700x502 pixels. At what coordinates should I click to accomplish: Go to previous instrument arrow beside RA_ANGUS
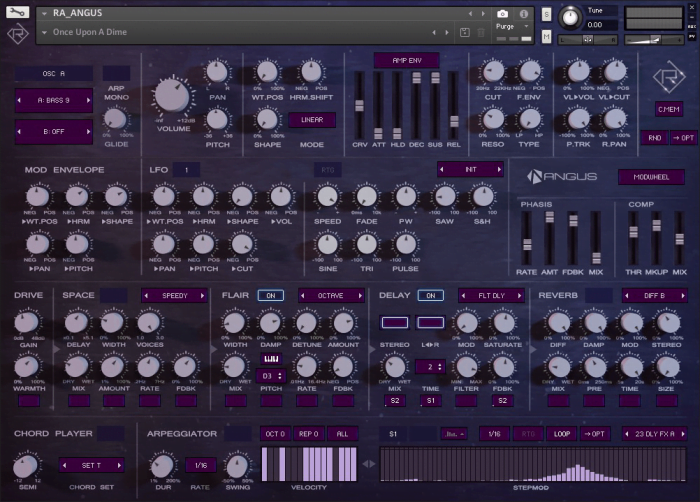click(470, 14)
